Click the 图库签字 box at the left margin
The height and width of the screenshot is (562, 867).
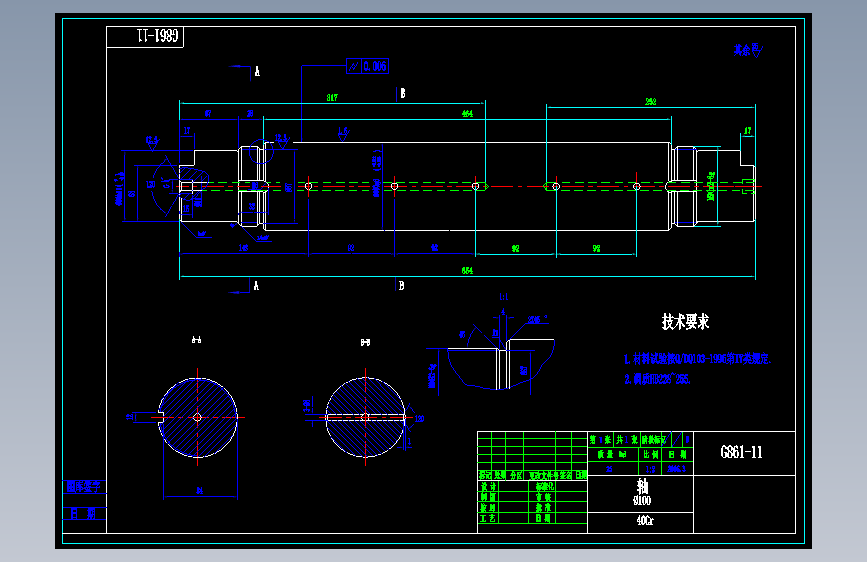84,487
